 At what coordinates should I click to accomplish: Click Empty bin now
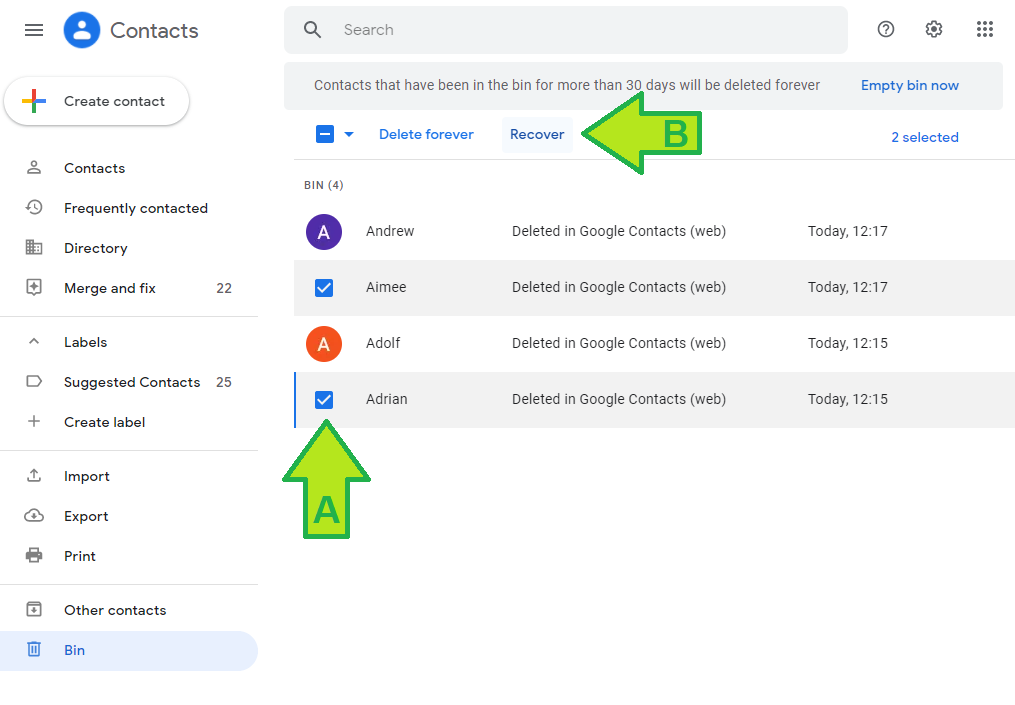pos(909,85)
